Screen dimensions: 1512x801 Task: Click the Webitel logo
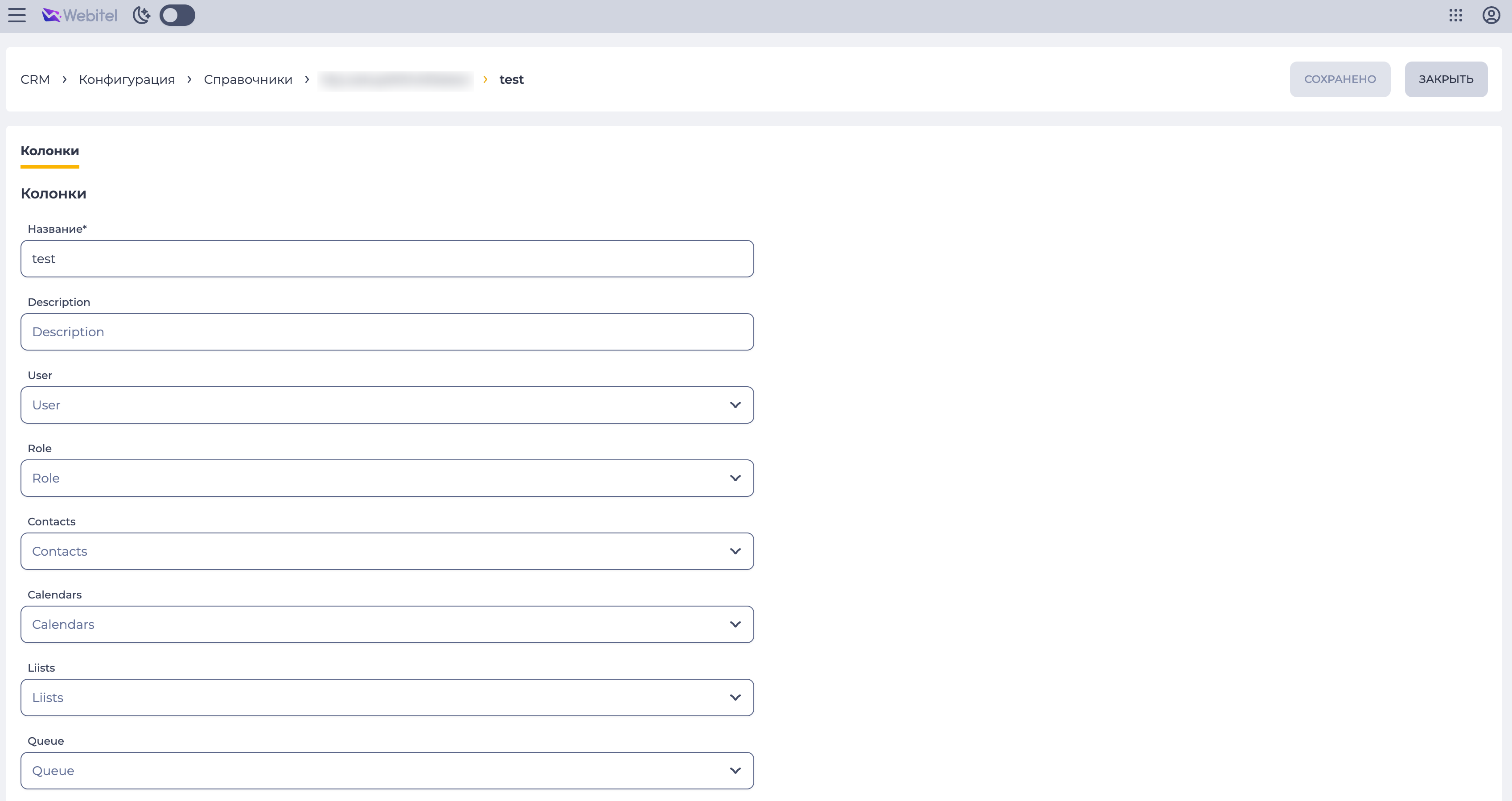tap(80, 15)
